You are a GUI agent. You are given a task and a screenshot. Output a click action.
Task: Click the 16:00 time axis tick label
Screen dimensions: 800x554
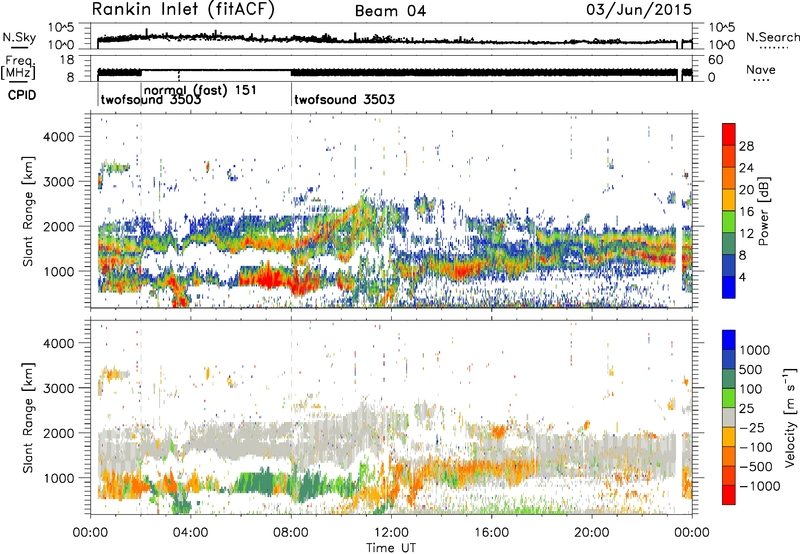[492, 533]
